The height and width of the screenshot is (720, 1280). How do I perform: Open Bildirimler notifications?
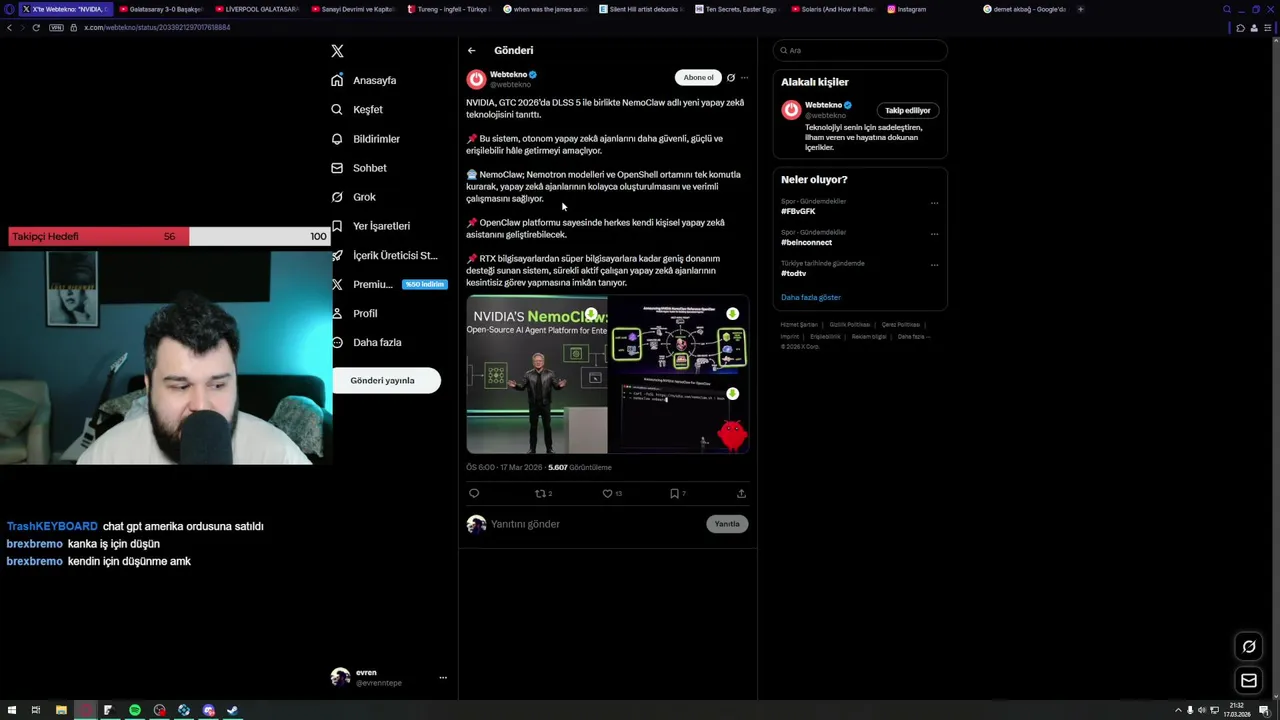(x=365, y=139)
